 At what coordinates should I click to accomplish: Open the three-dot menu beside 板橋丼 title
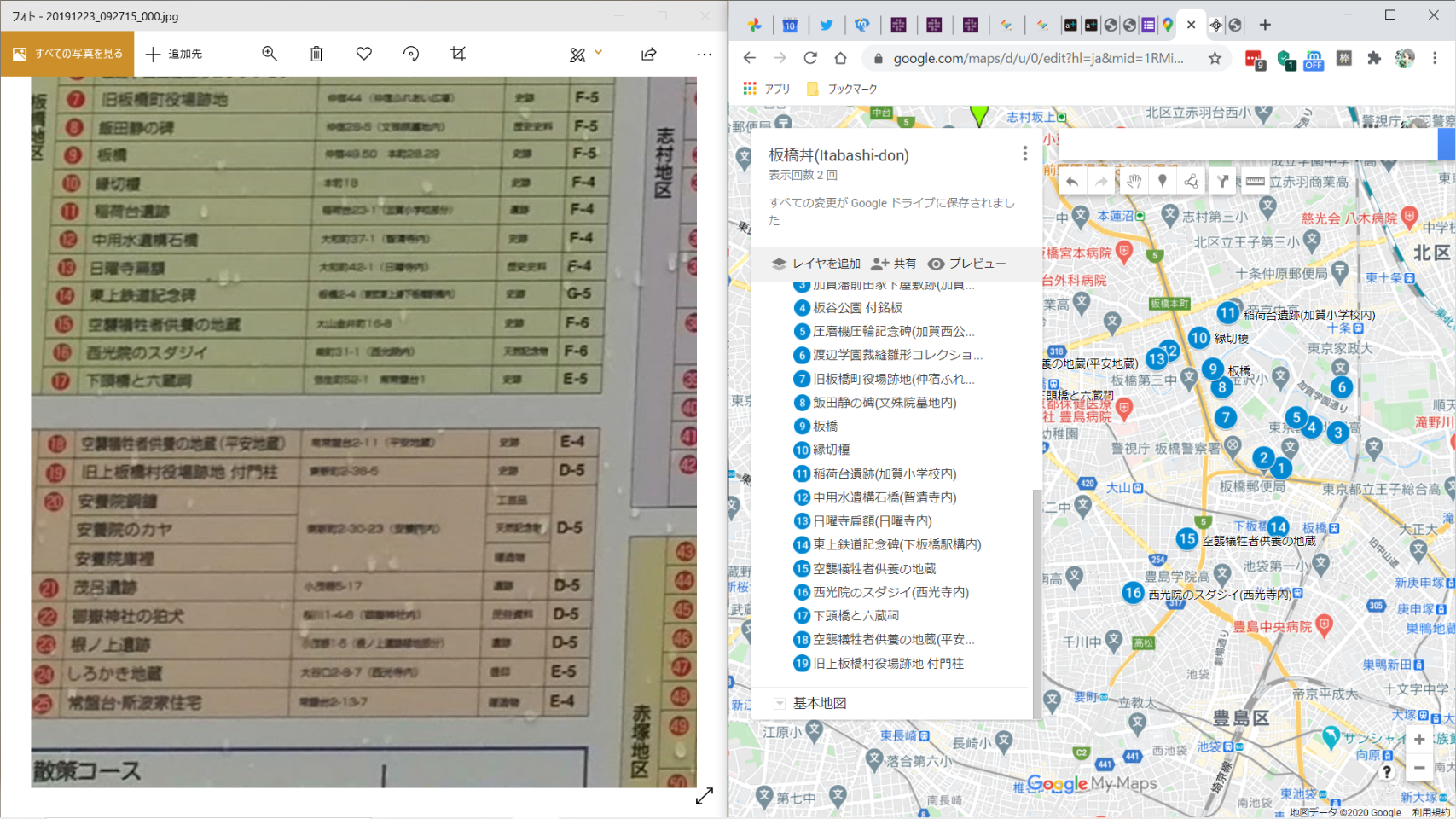pyautogui.click(x=1024, y=154)
